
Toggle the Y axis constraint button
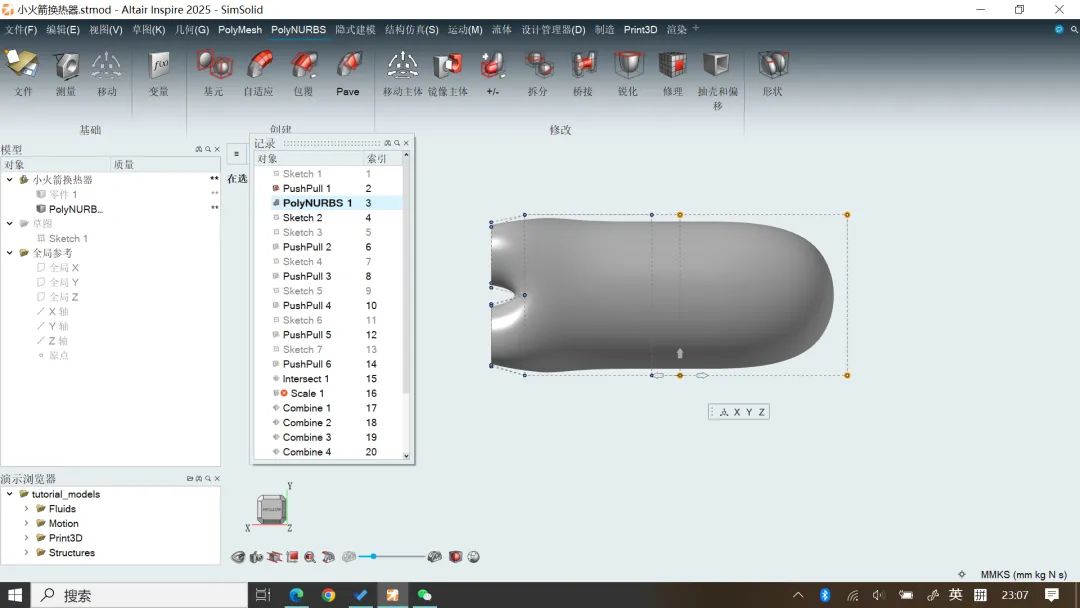pyautogui.click(x=749, y=412)
